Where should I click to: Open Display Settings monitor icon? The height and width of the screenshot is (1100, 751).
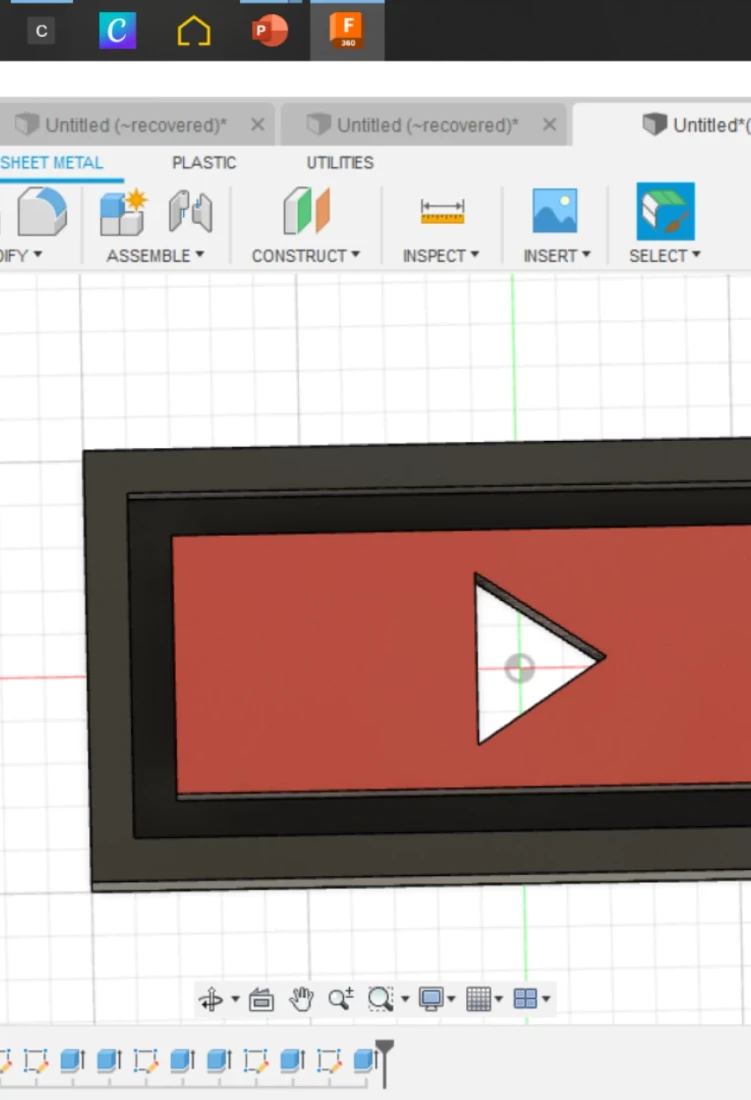[x=431, y=998]
